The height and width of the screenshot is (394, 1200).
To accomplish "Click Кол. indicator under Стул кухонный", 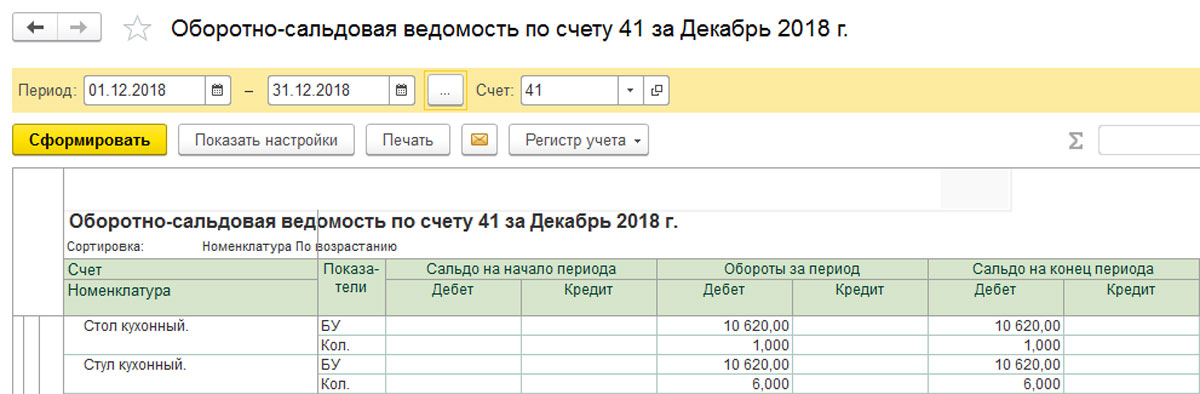I will pos(334,384).
